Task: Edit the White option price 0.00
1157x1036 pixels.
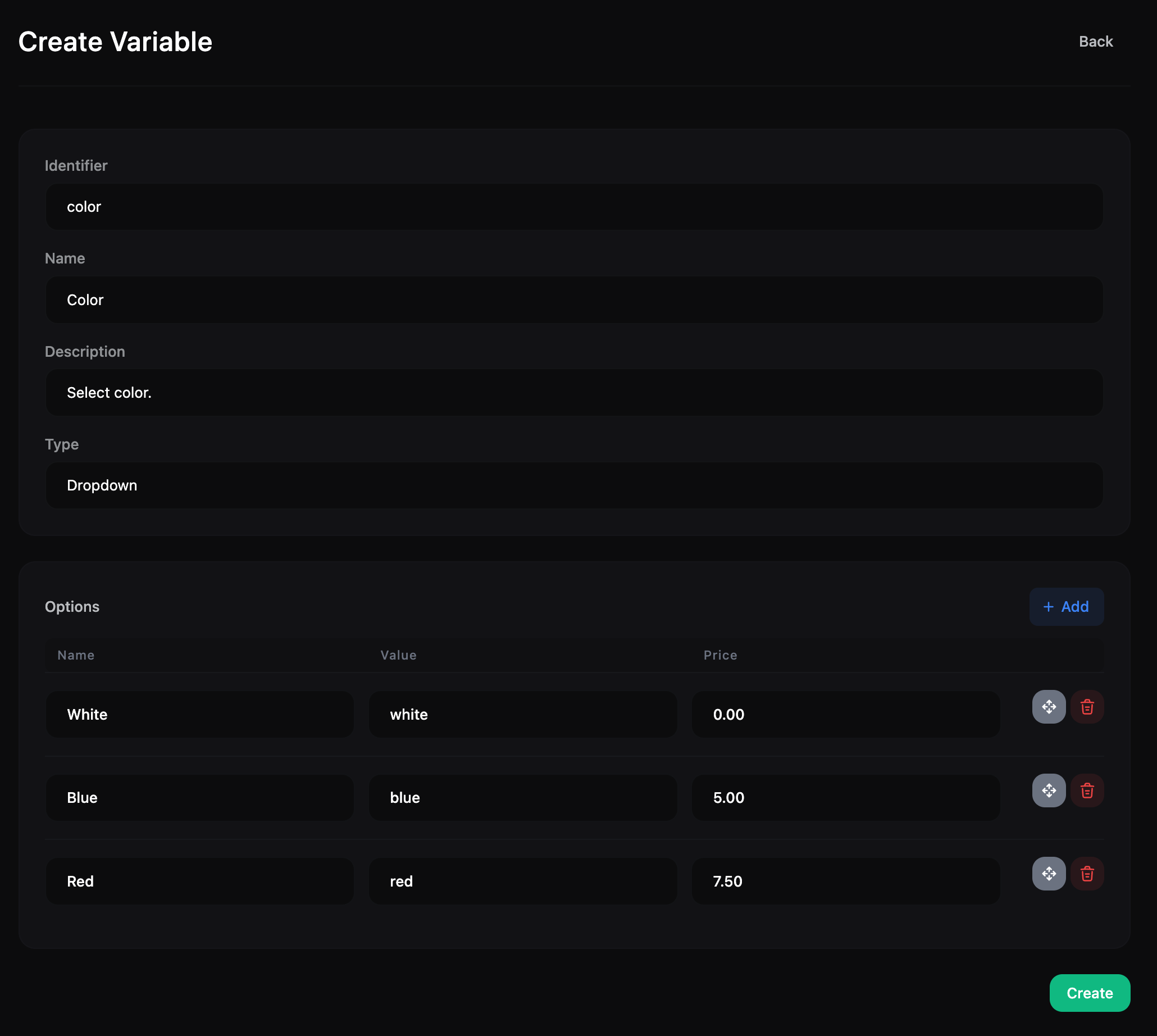Action: click(x=845, y=714)
